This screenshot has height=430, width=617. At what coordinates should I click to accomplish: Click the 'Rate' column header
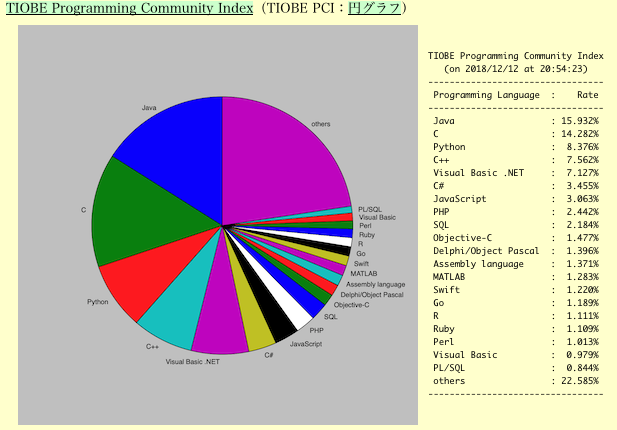click(x=587, y=95)
